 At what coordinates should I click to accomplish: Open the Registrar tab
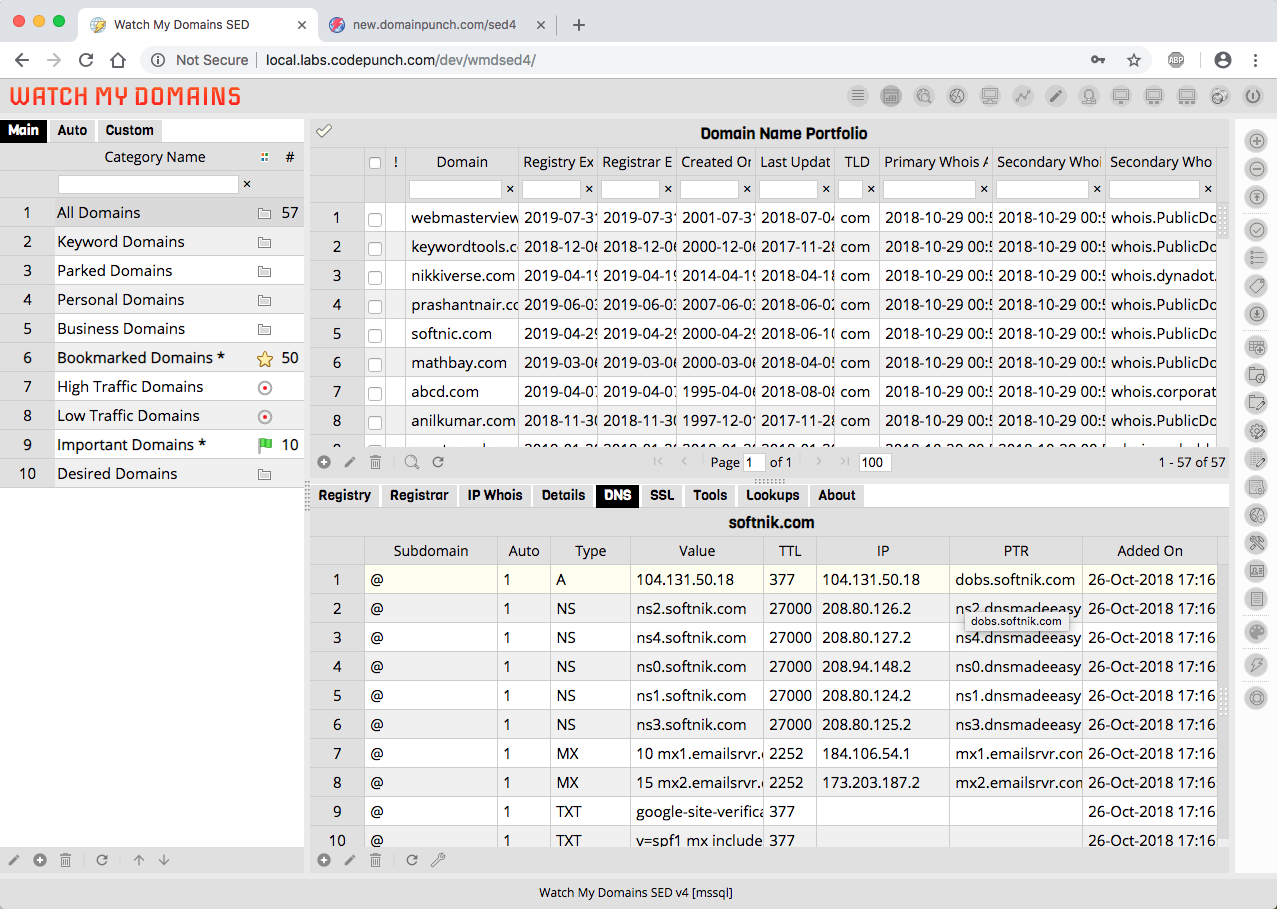point(419,495)
